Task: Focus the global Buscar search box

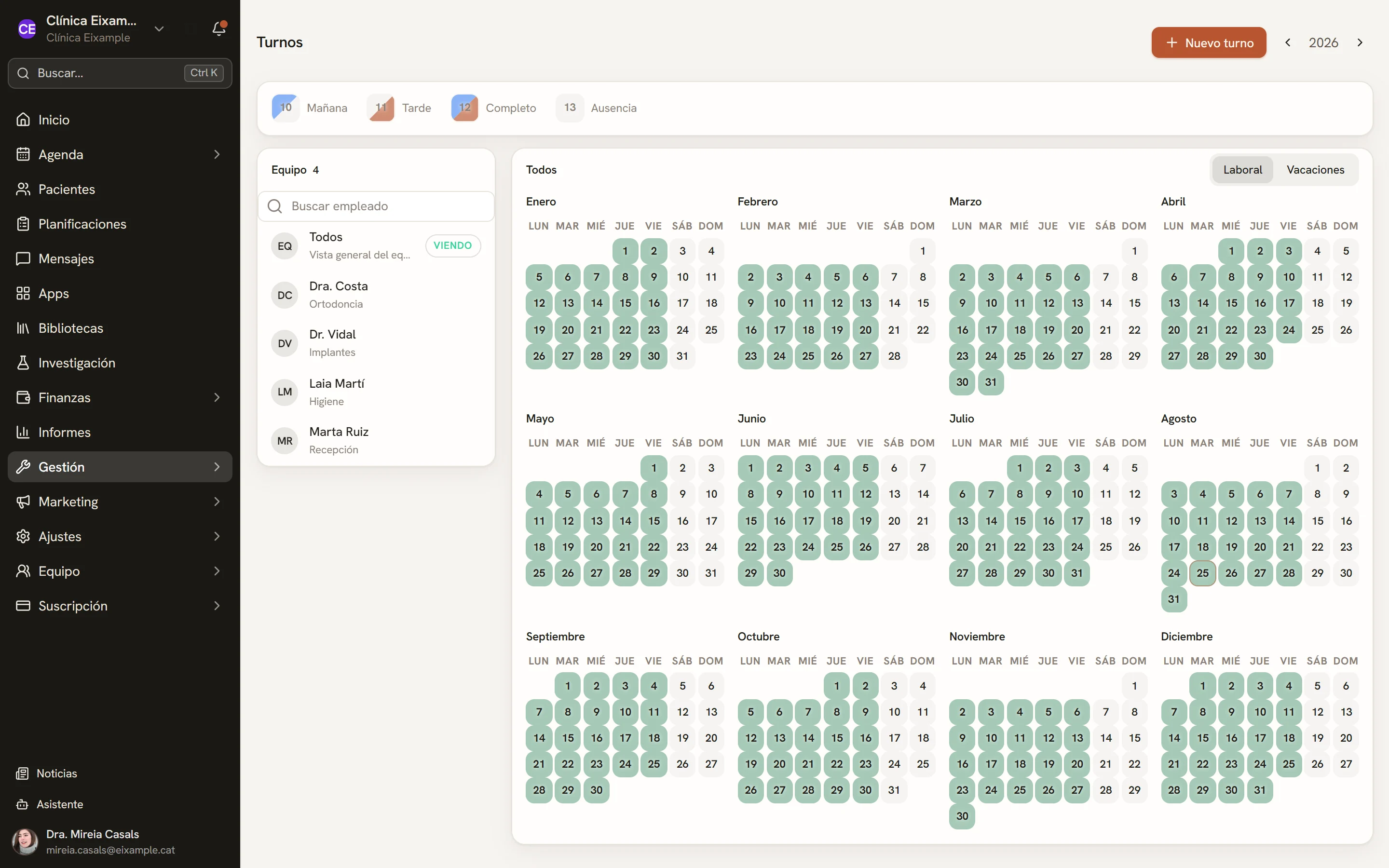Action: pos(120,73)
